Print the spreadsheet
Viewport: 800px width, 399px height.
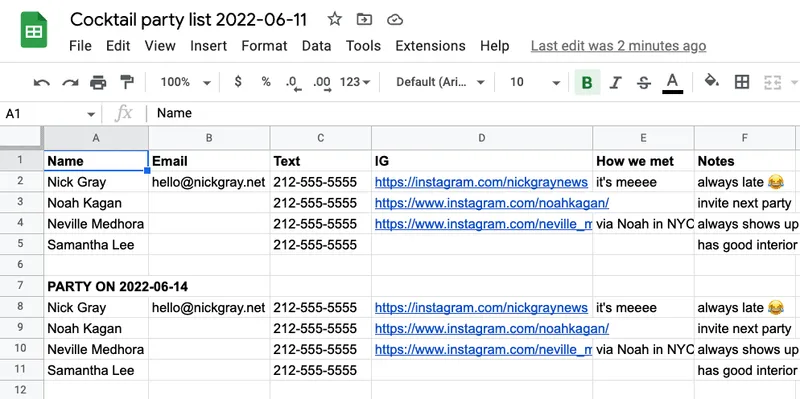pos(98,82)
